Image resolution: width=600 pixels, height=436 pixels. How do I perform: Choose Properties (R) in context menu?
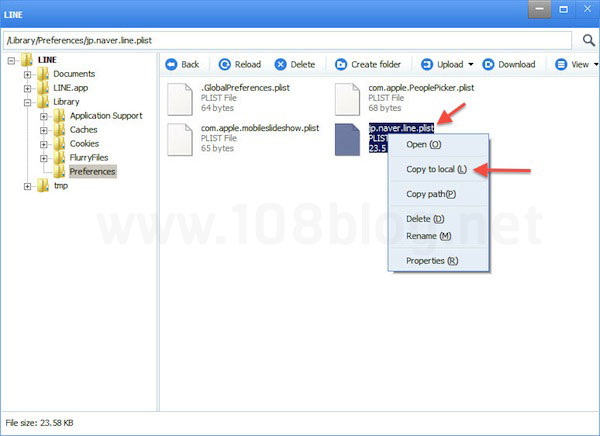pyautogui.click(x=439, y=261)
